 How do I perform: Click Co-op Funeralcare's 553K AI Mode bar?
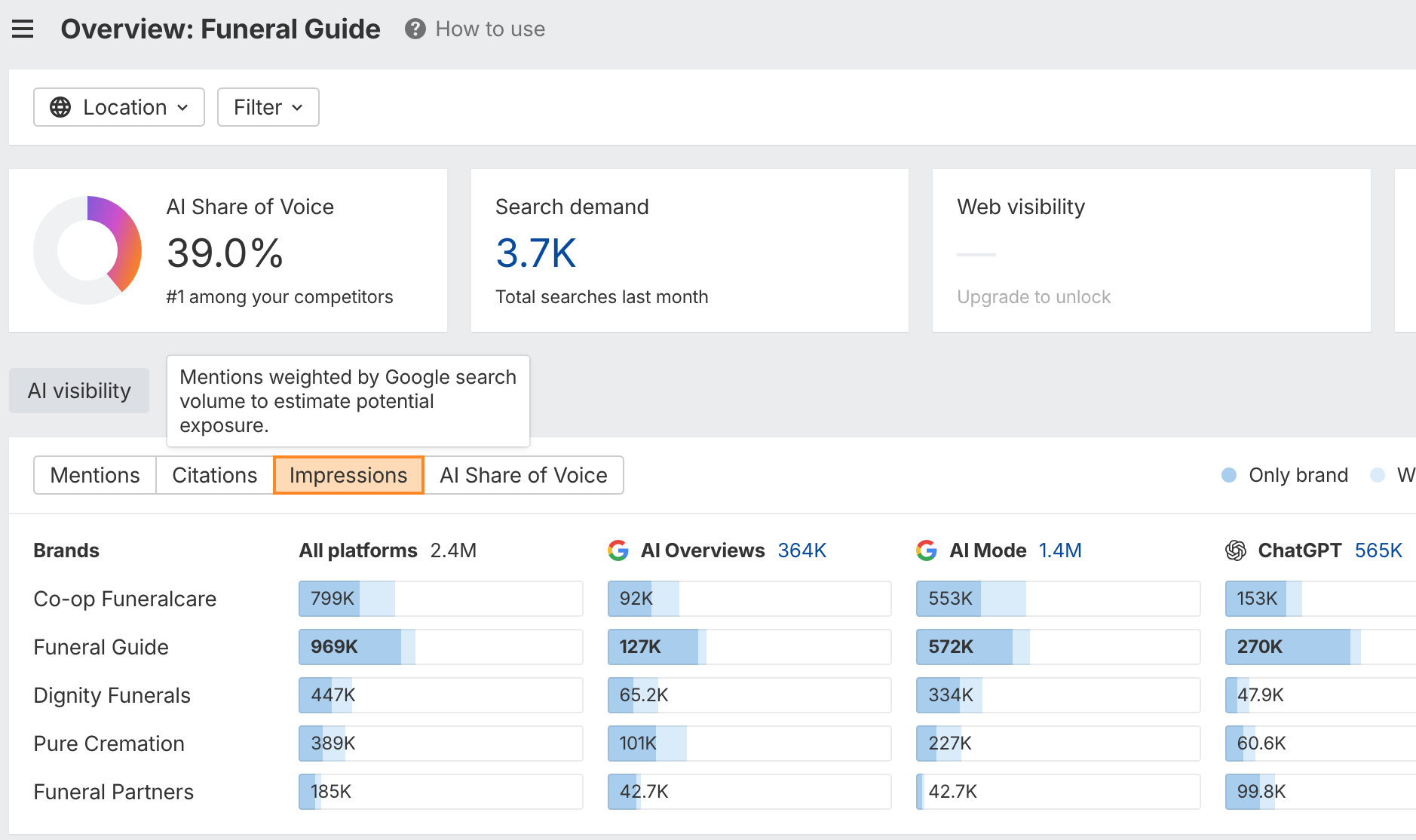[x=1057, y=599]
